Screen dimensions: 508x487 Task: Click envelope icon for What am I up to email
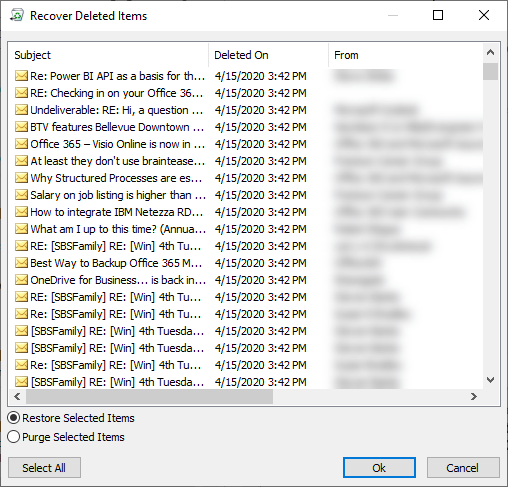(x=21, y=229)
